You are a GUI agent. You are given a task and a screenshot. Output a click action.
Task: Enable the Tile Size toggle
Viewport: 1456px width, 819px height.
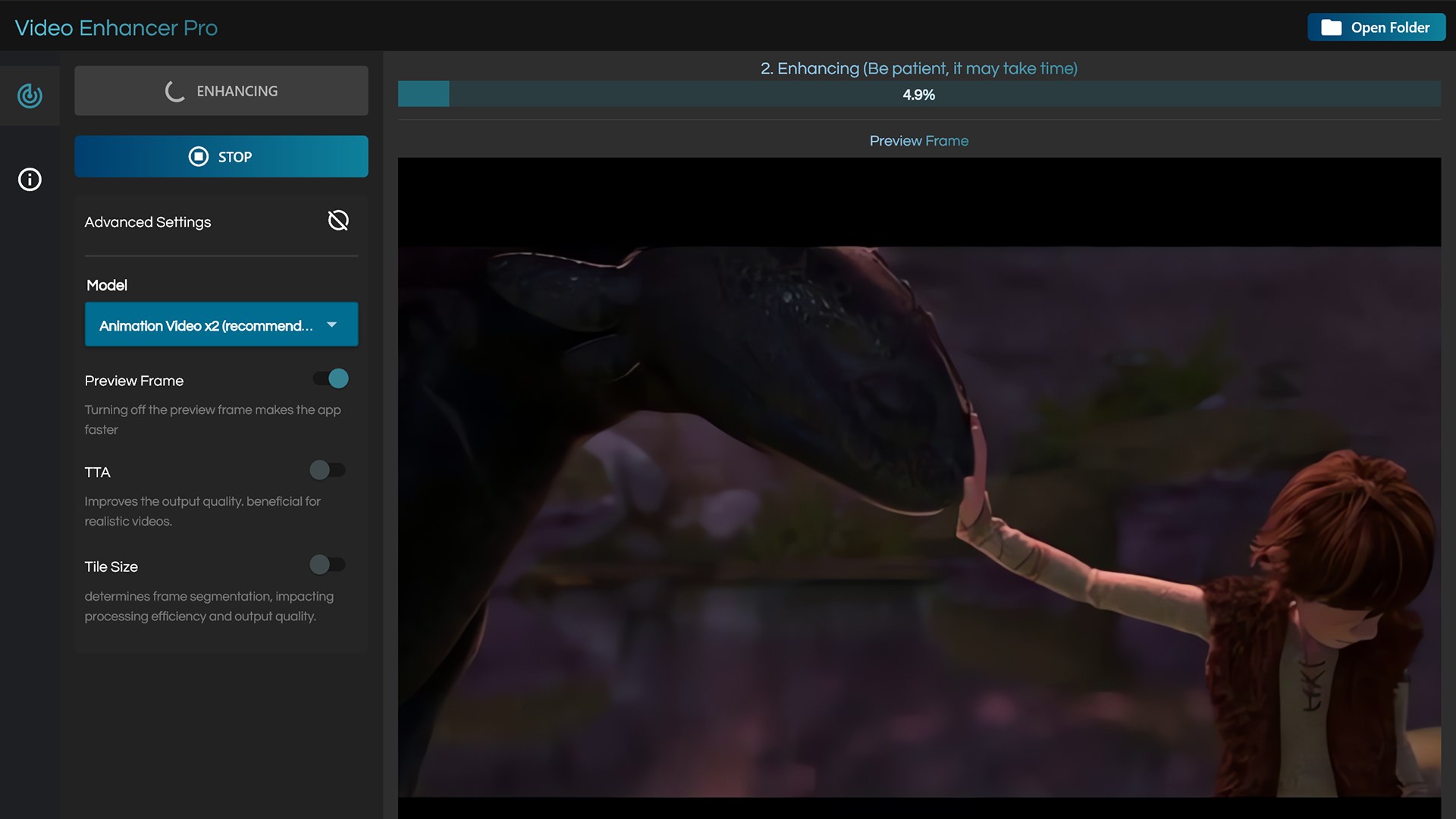(x=328, y=565)
